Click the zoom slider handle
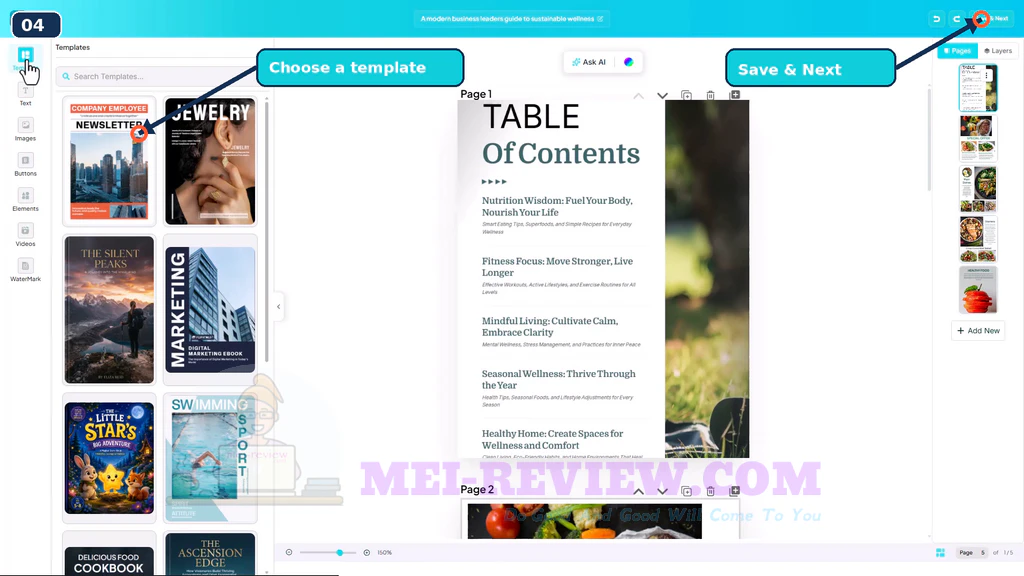This screenshot has height=576, width=1024. [340, 552]
